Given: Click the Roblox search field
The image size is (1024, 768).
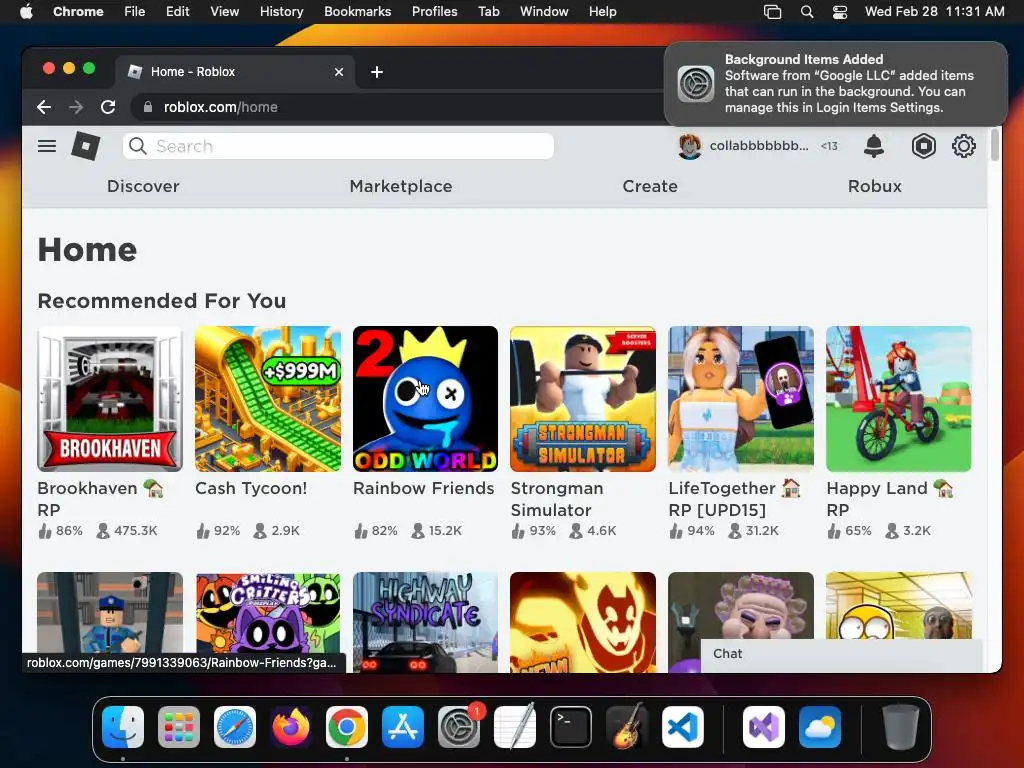Looking at the screenshot, I should (338, 146).
